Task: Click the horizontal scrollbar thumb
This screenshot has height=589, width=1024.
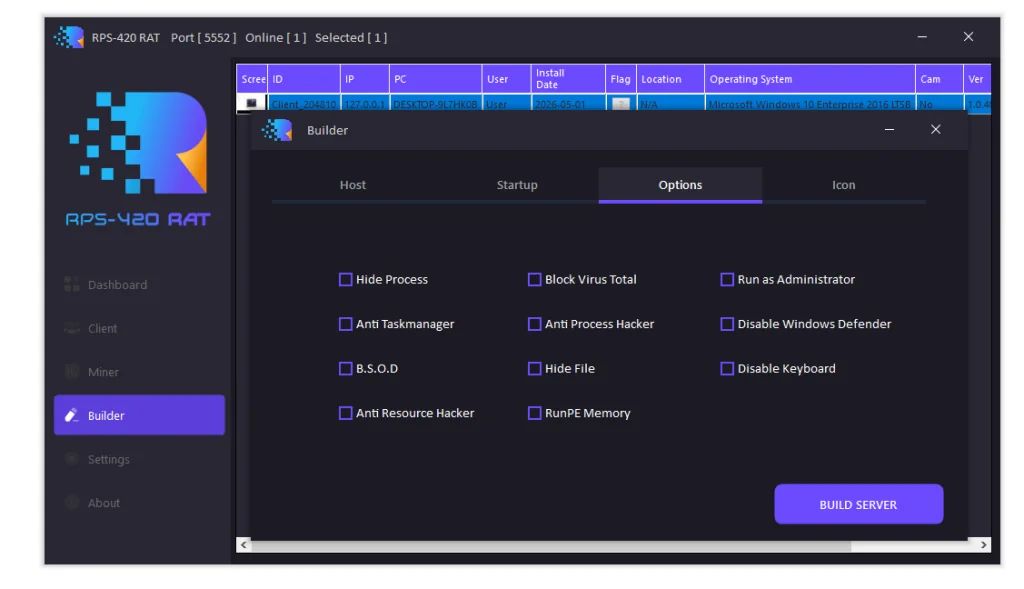Action: pyautogui.click(x=551, y=545)
